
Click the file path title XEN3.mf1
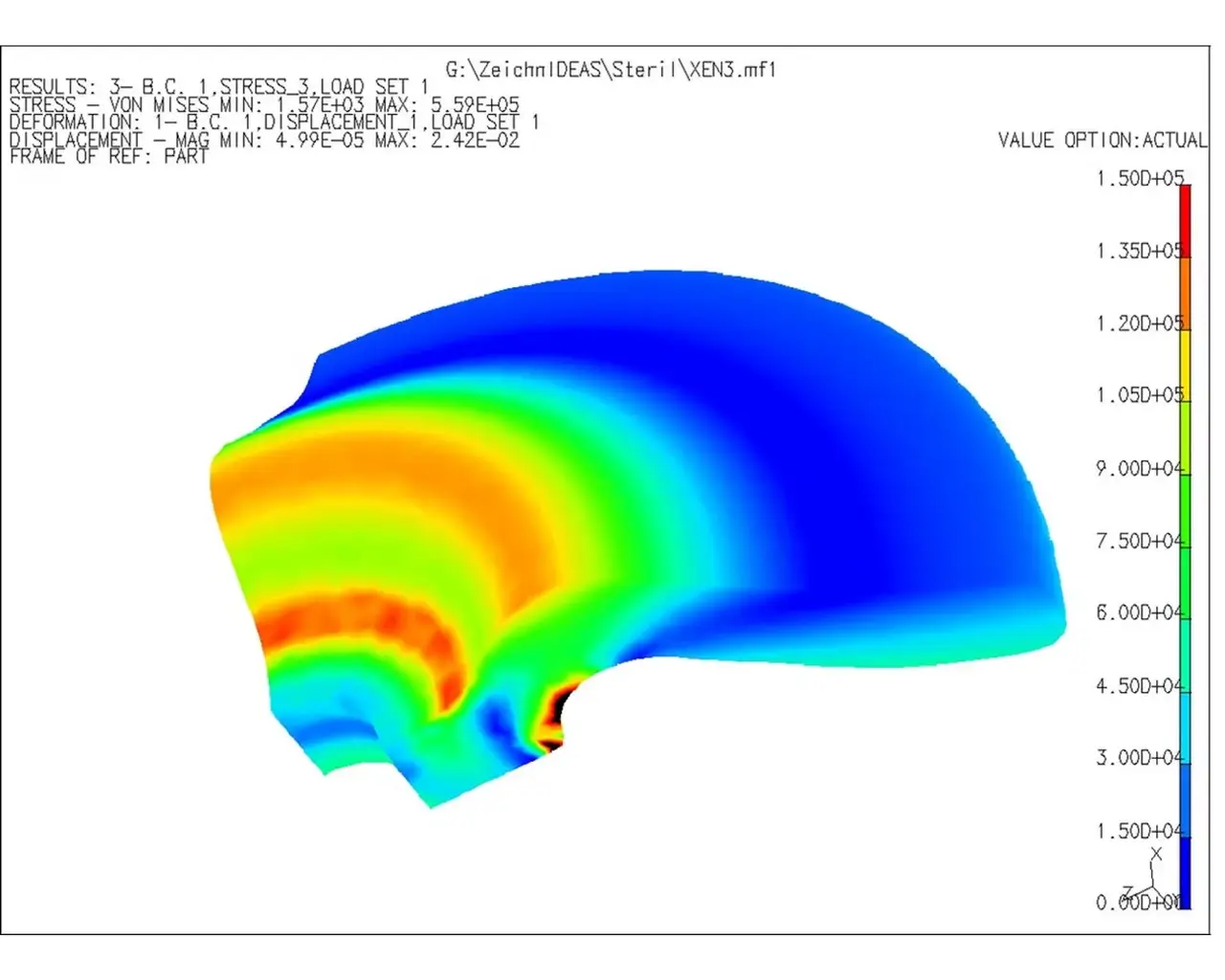pos(611,70)
